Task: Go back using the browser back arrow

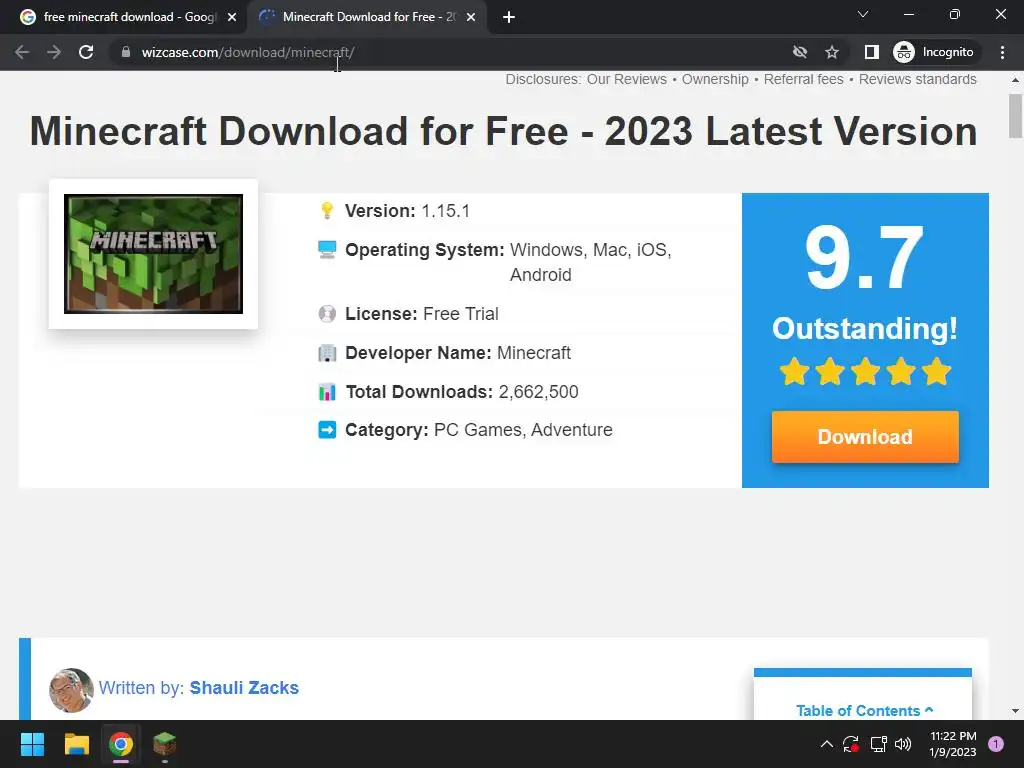Action: 22,52
